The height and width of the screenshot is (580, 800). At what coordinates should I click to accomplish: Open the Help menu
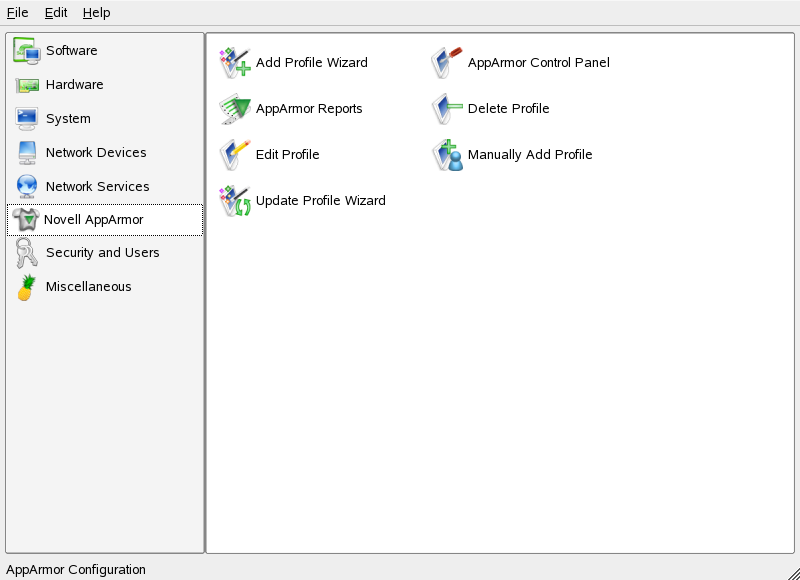point(96,13)
